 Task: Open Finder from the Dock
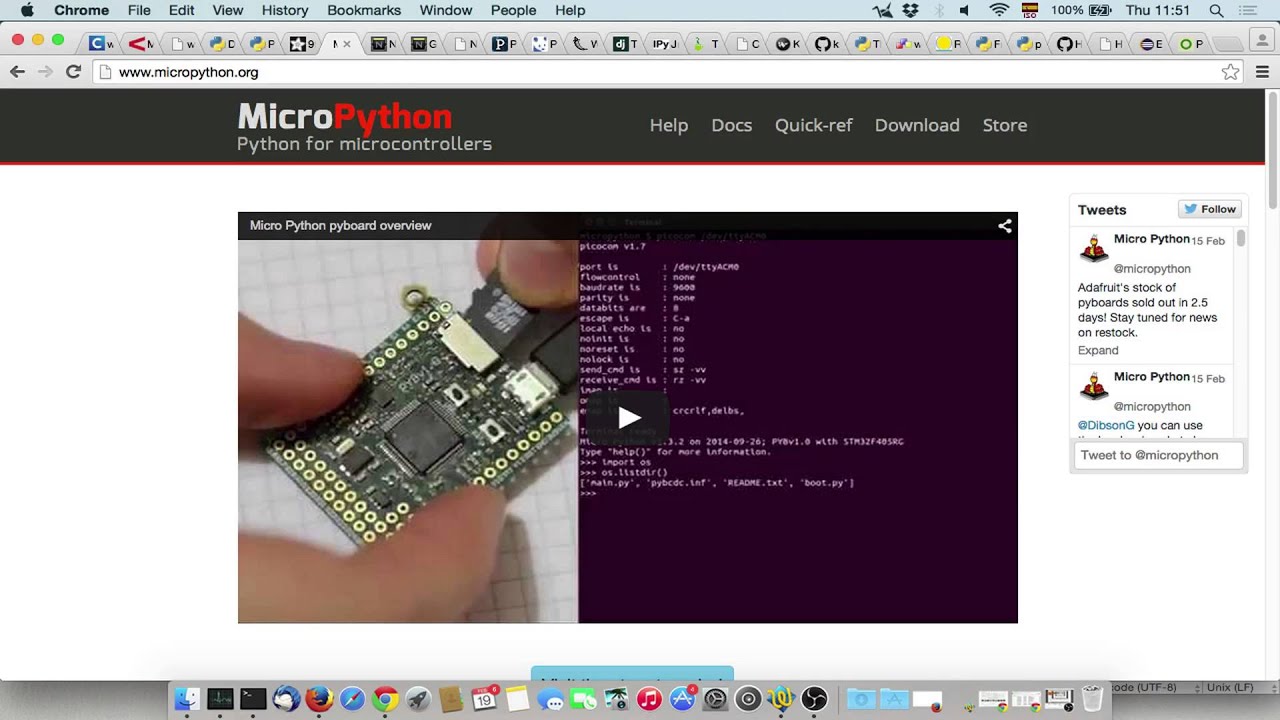(x=187, y=699)
